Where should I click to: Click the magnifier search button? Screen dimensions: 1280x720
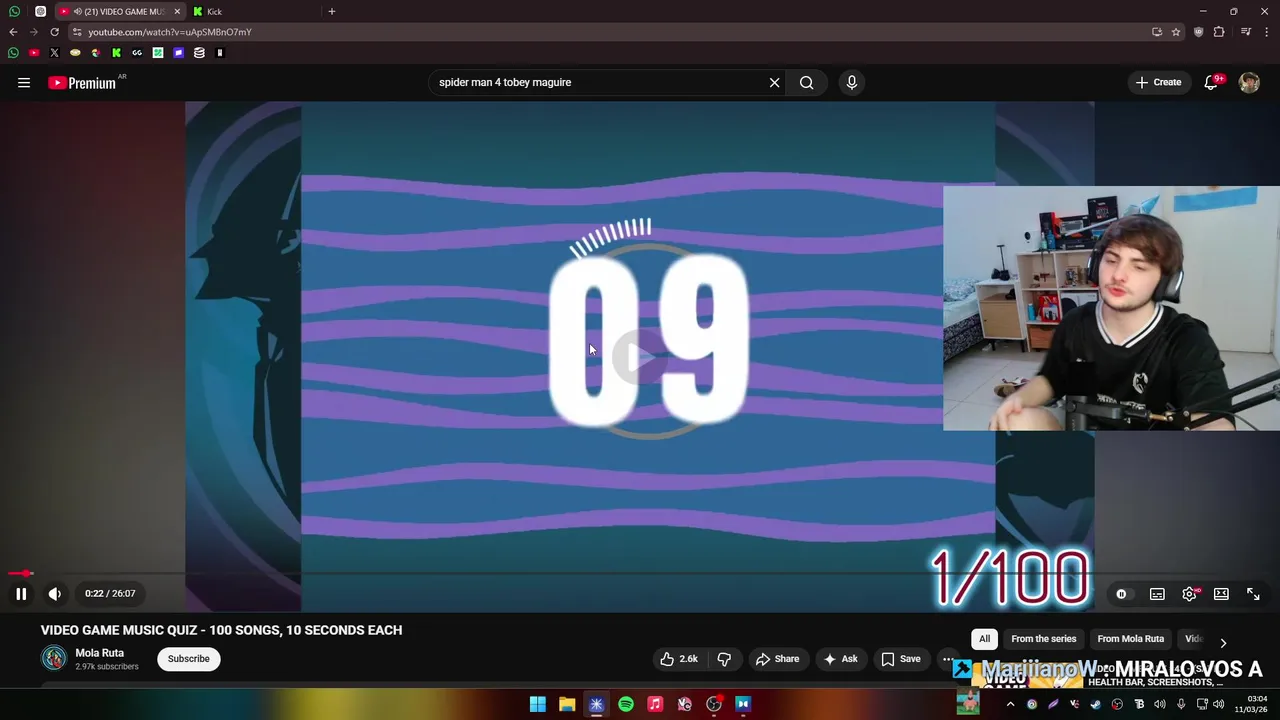pyautogui.click(x=806, y=83)
